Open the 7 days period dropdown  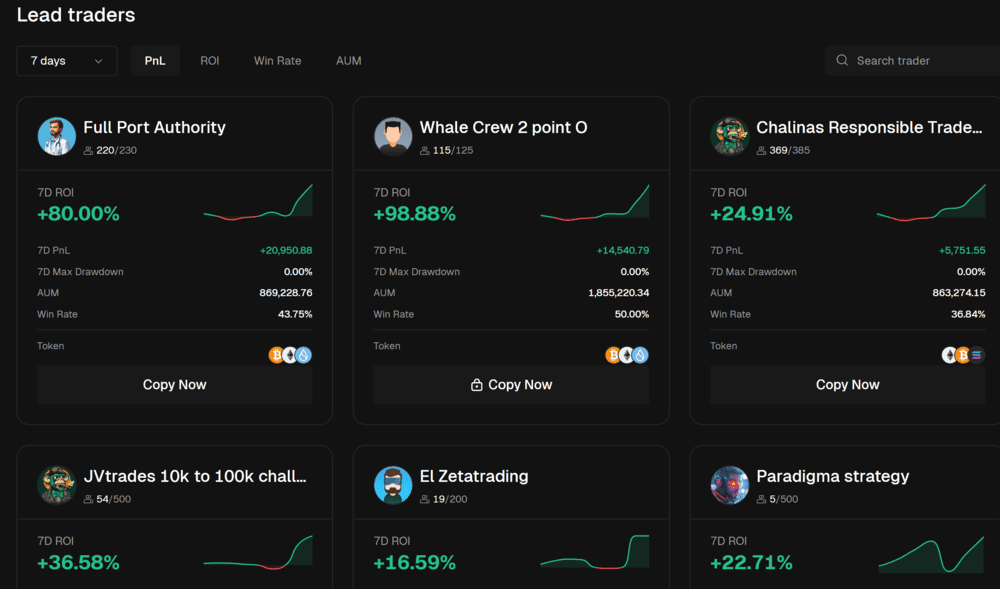click(66, 60)
